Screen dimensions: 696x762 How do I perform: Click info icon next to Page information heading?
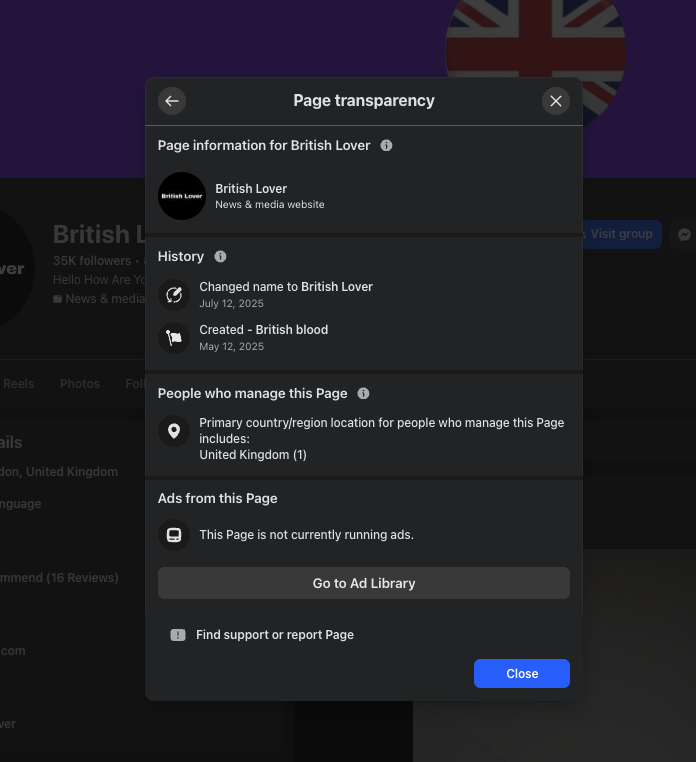(386, 145)
